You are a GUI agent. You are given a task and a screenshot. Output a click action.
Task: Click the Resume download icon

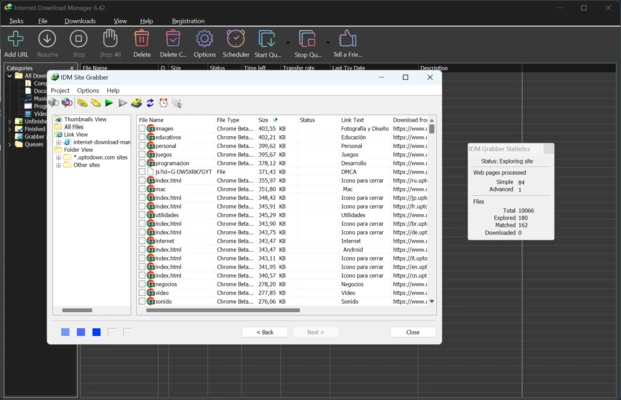[x=47, y=39]
